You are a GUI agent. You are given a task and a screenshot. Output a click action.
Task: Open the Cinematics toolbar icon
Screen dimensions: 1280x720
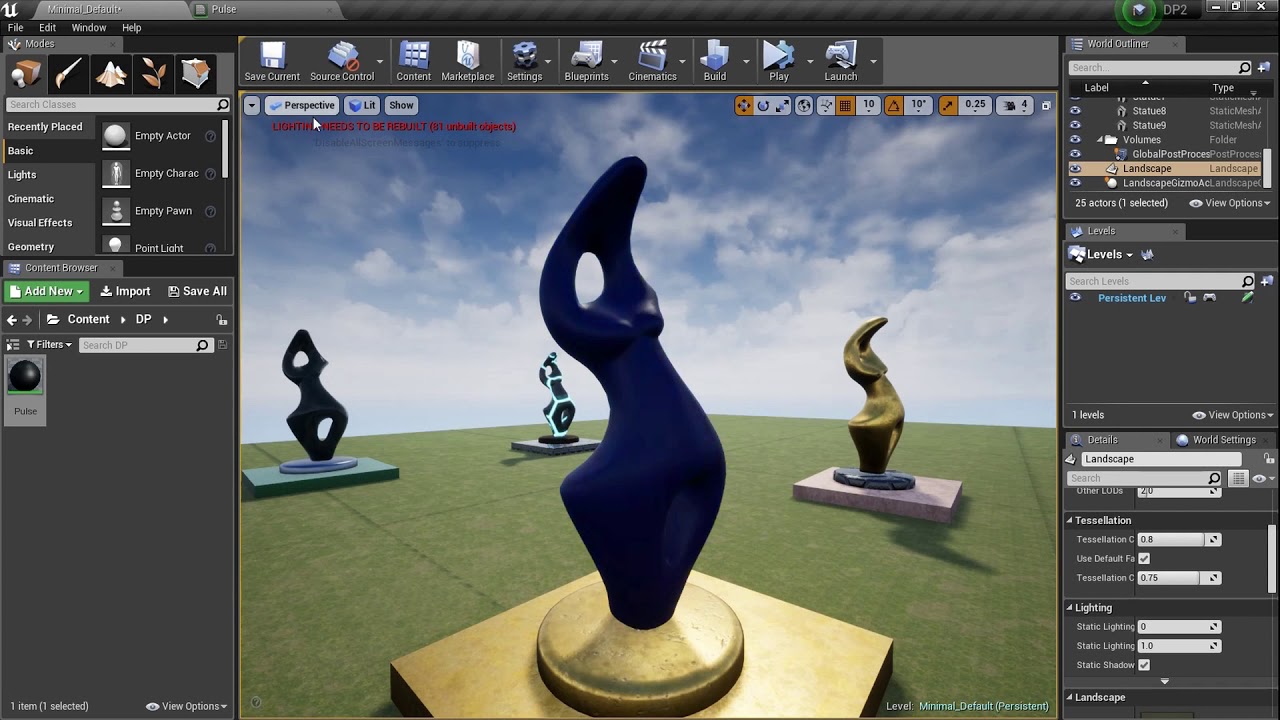(652, 62)
